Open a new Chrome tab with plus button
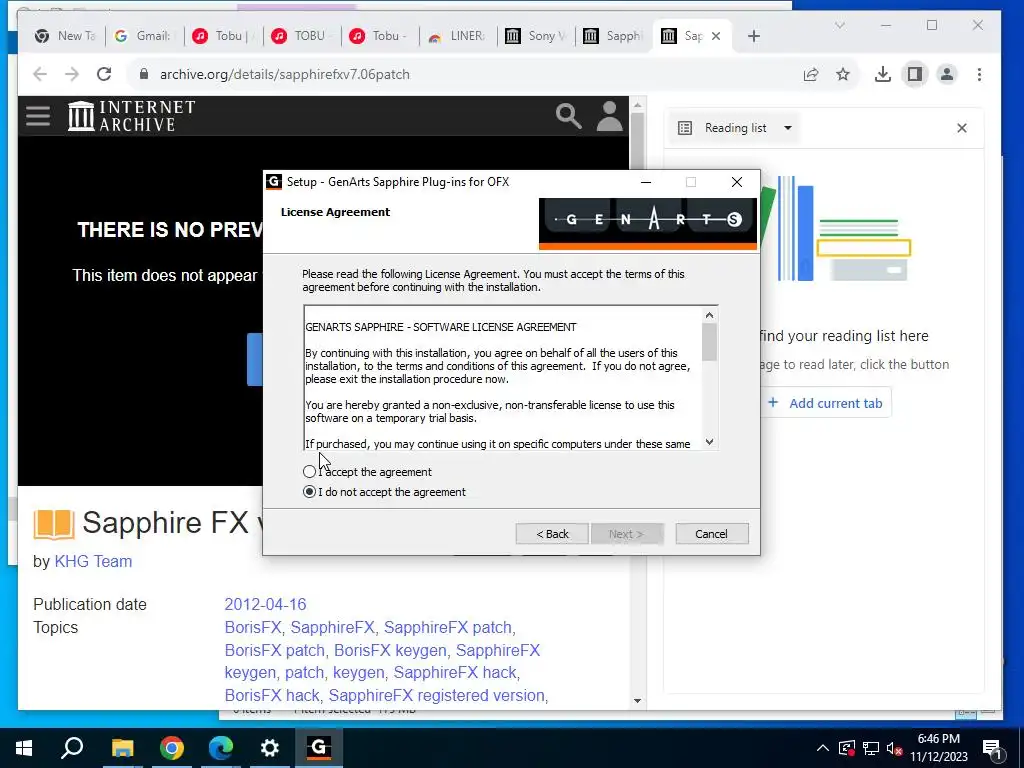The width and height of the screenshot is (1024, 768). coord(754,36)
